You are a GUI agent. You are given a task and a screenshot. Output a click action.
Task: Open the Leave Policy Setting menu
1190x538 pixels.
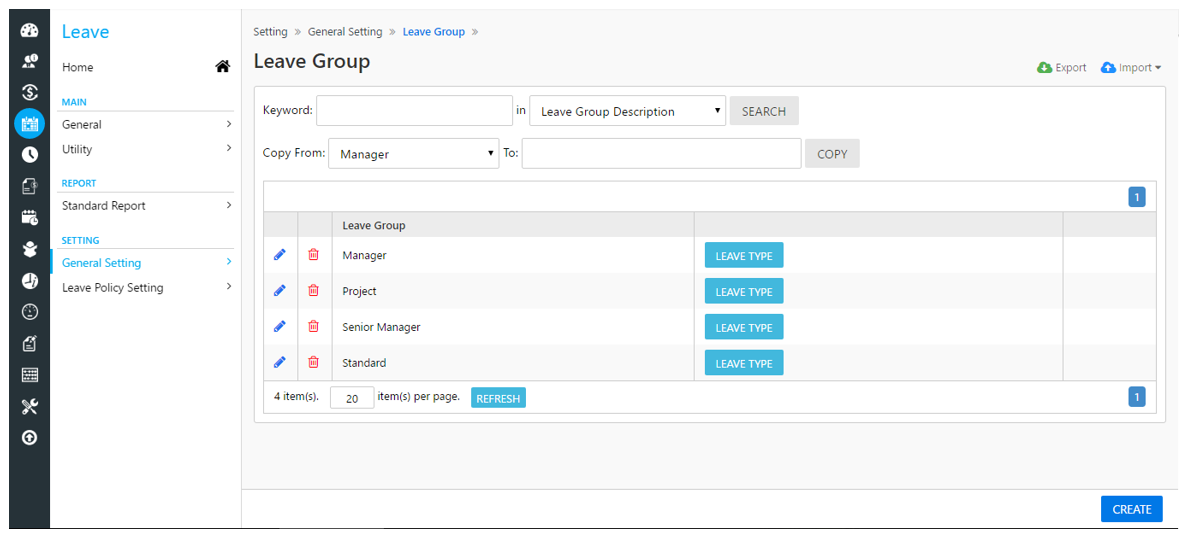click(146, 288)
